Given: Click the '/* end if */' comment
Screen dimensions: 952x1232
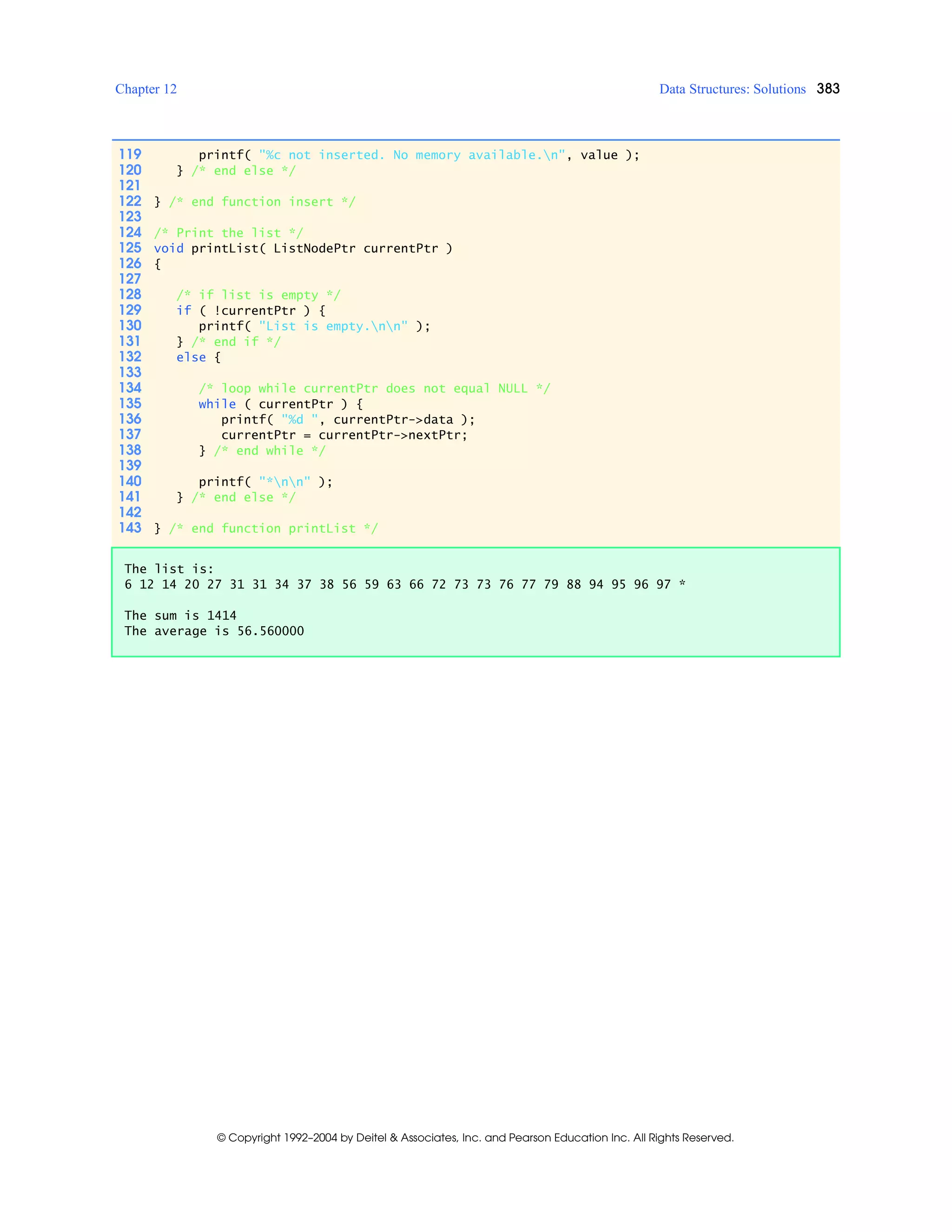Looking at the screenshot, I should [x=236, y=342].
